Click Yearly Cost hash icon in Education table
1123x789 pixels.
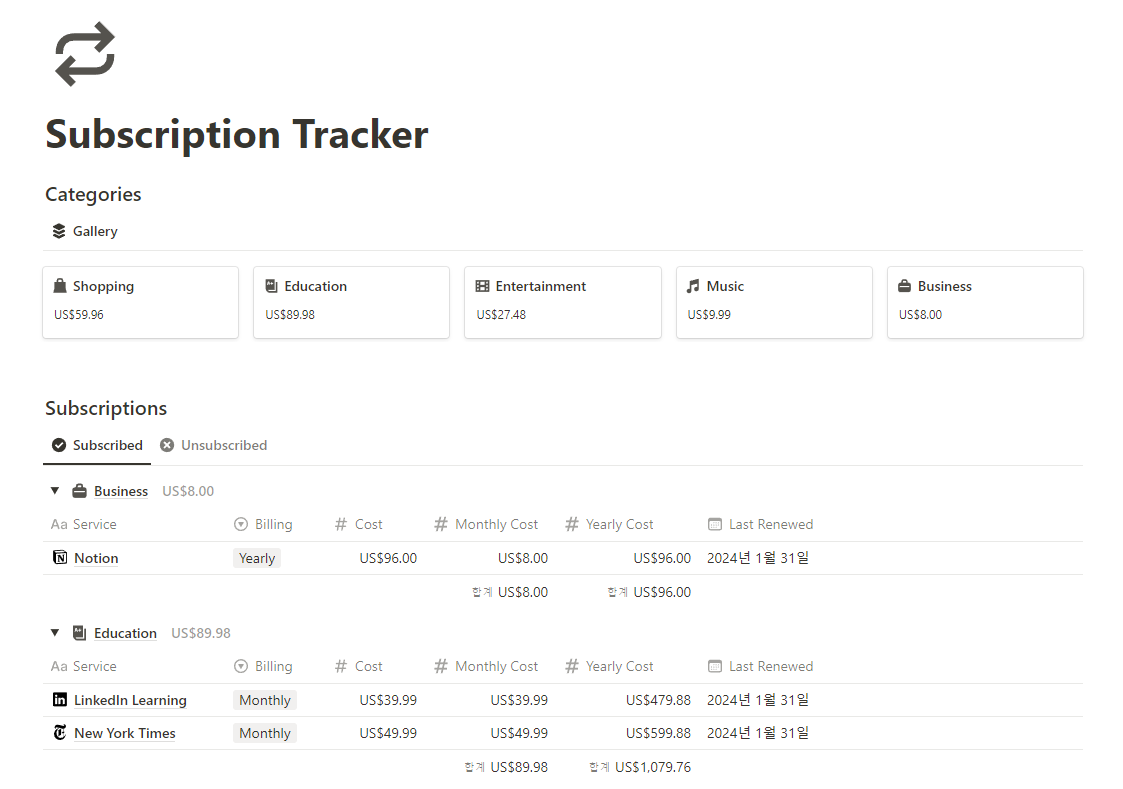click(x=572, y=666)
